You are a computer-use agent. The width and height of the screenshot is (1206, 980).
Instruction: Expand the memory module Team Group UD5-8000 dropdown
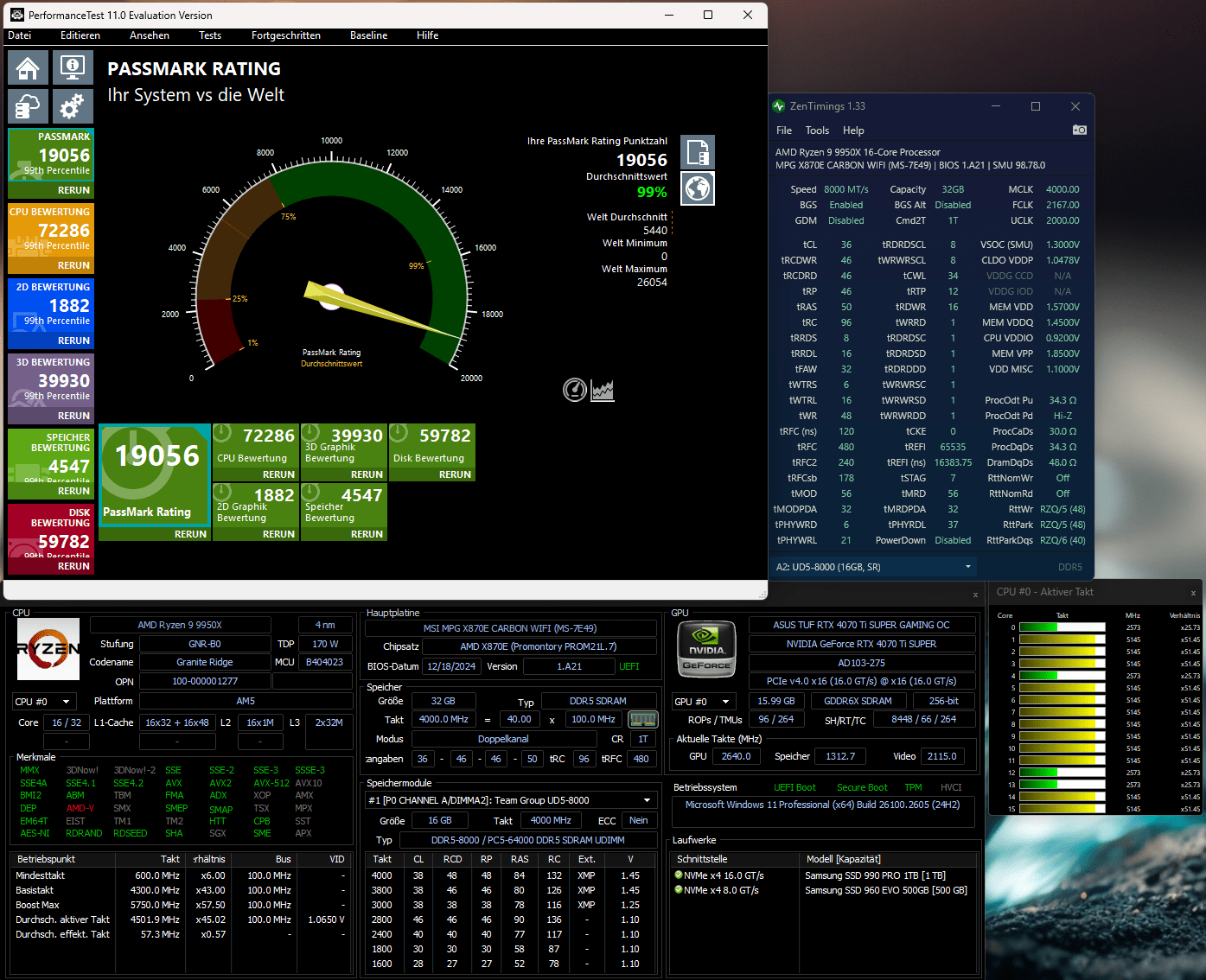pyautogui.click(x=511, y=800)
